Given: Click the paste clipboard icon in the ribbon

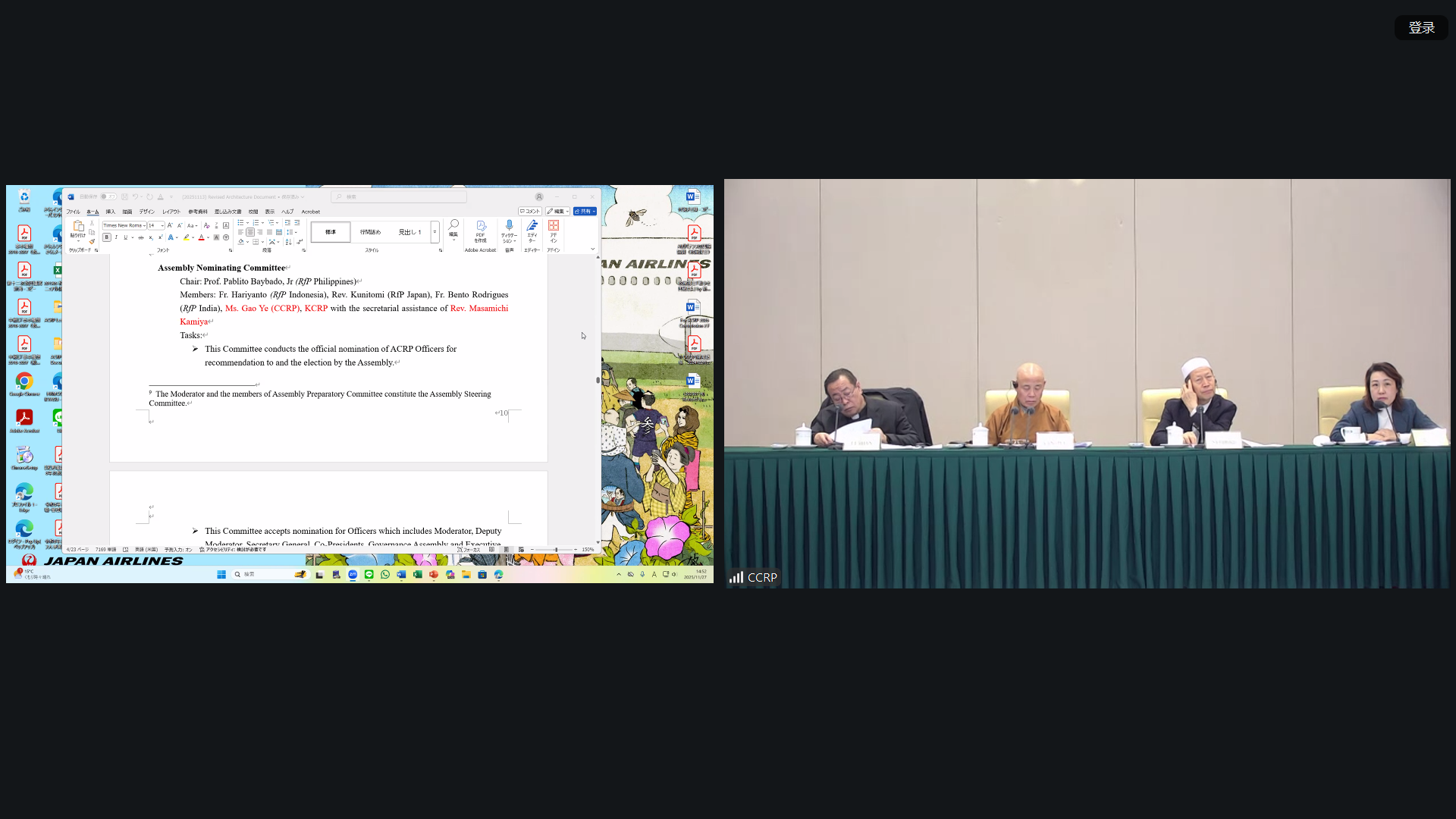Looking at the screenshot, I should tap(78, 227).
